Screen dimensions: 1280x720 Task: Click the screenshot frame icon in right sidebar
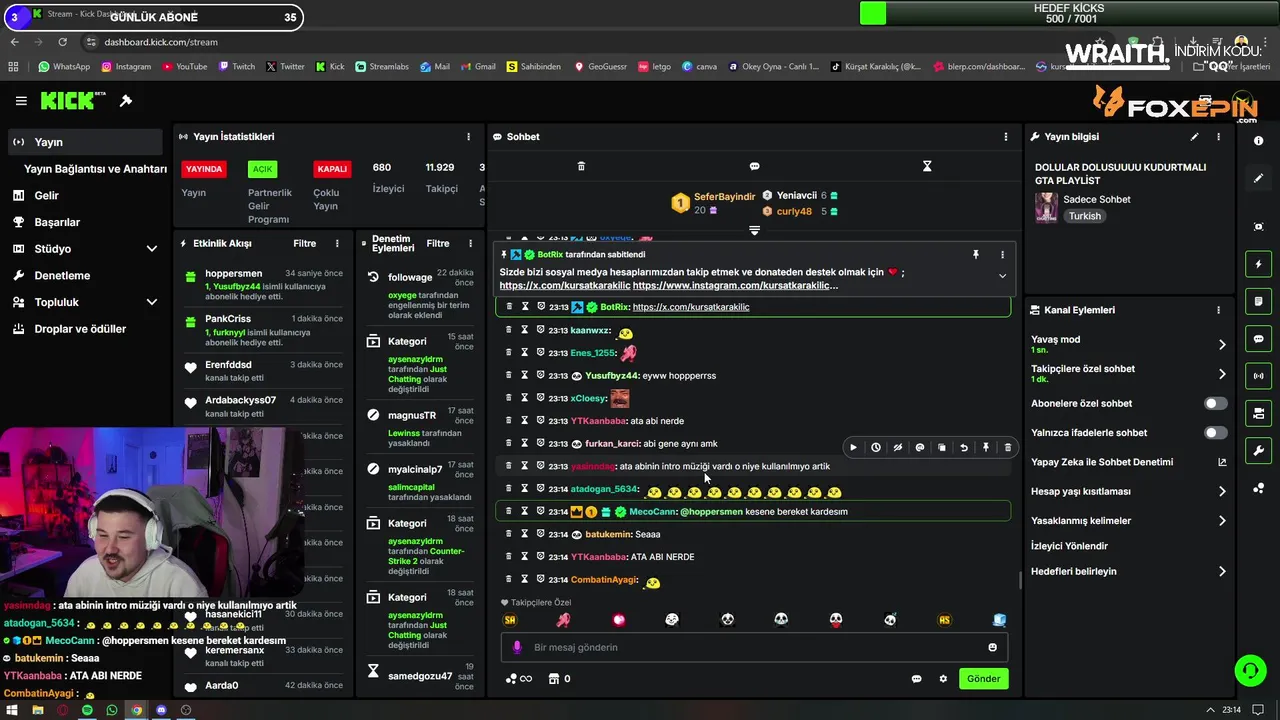coord(1258,227)
